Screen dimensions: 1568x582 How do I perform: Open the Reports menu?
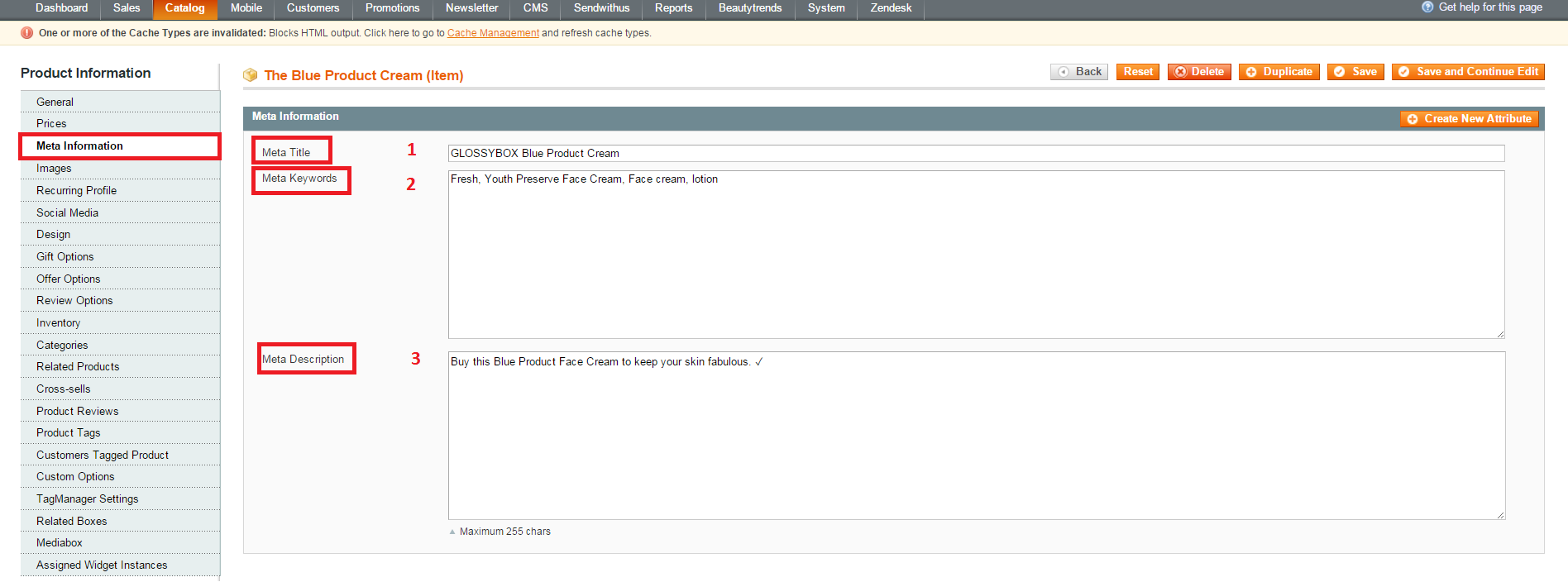(x=674, y=8)
